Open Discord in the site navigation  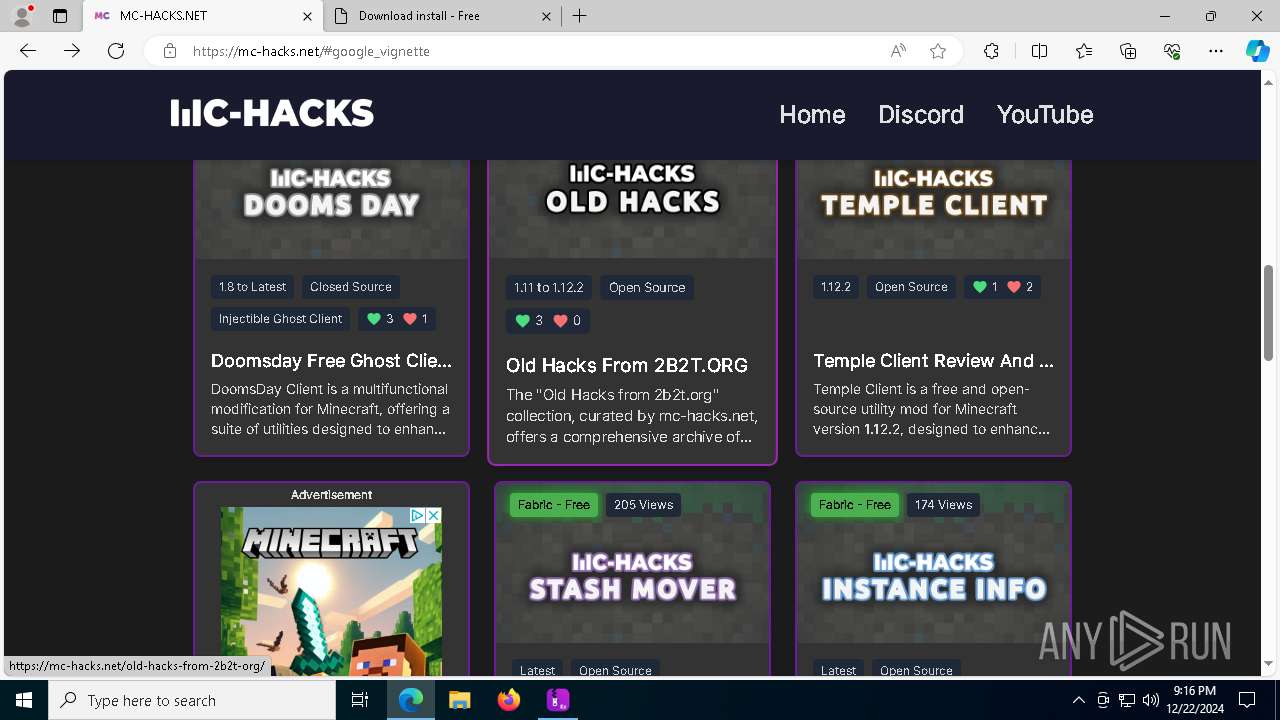tap(921, 114)
